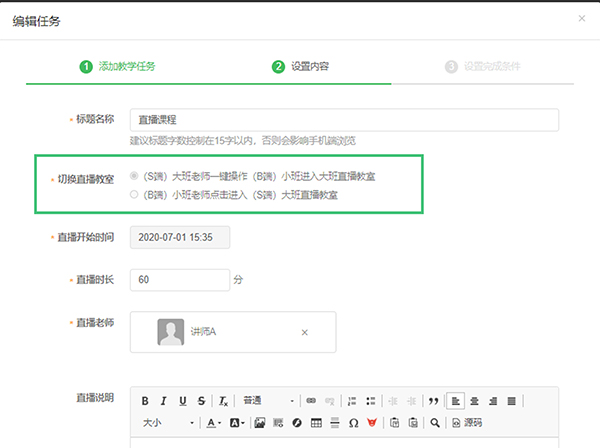Align text to center in editor

point(474,401)
